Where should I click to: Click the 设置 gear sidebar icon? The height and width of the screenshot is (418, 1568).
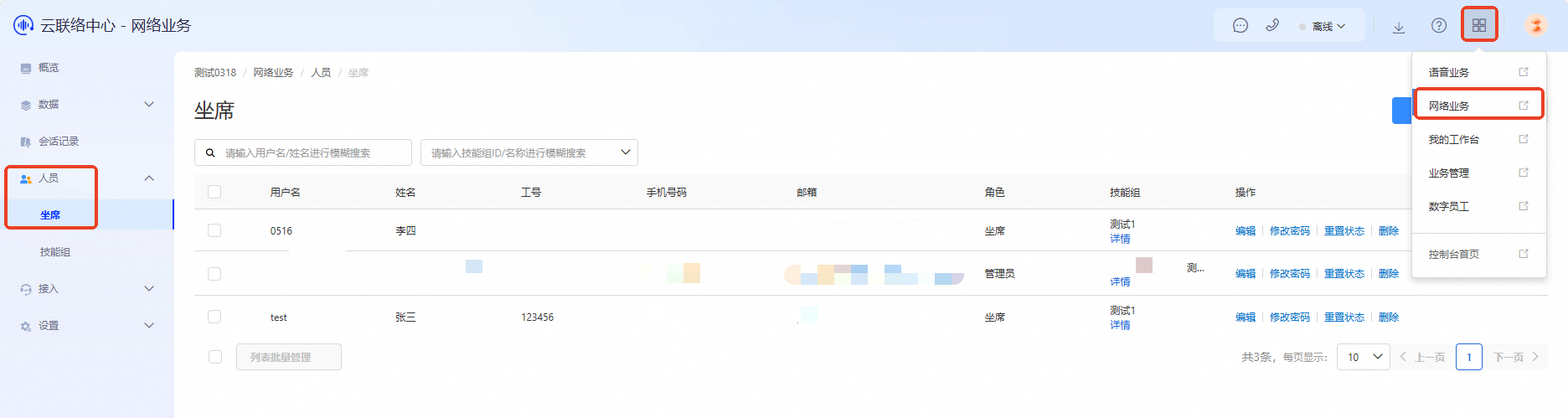click(26, 326)
